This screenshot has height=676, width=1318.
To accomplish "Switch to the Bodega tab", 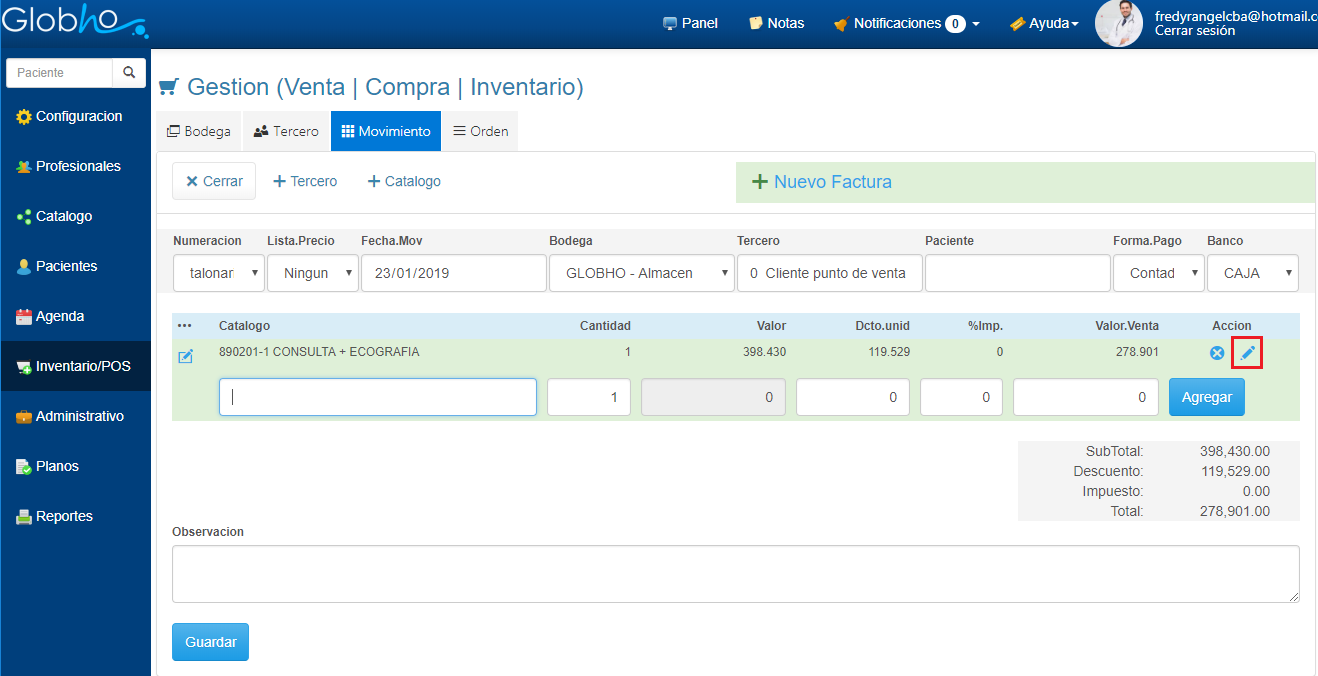I will (199, 131).
